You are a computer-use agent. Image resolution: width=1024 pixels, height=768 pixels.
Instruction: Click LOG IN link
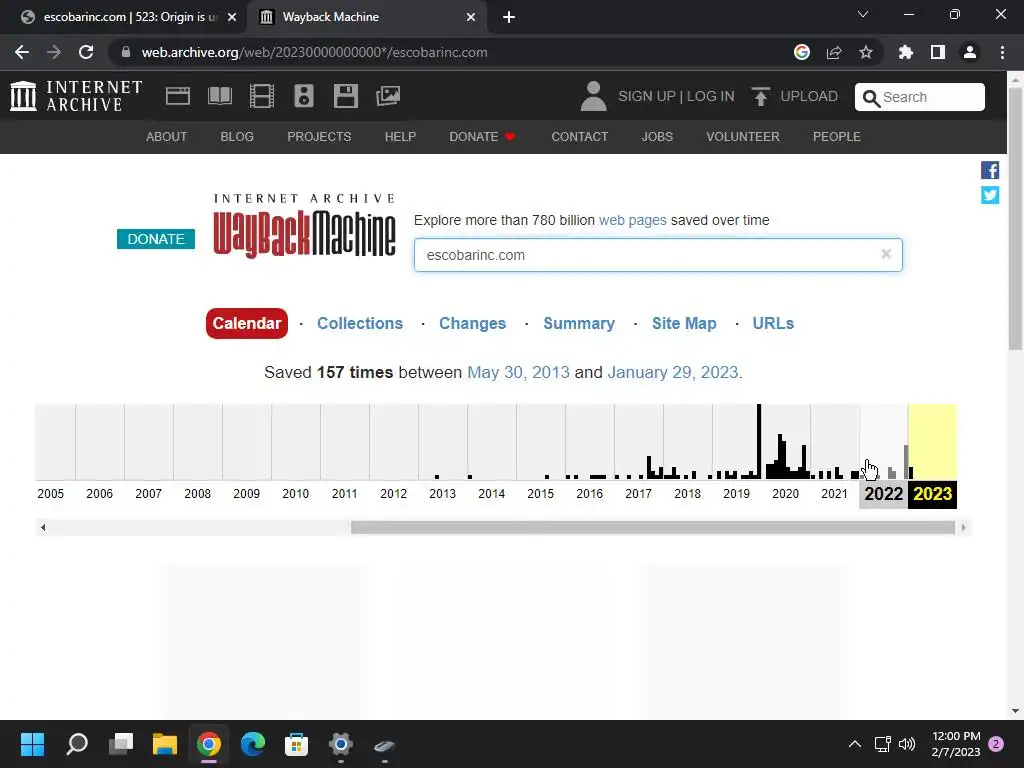click(711, 96)
